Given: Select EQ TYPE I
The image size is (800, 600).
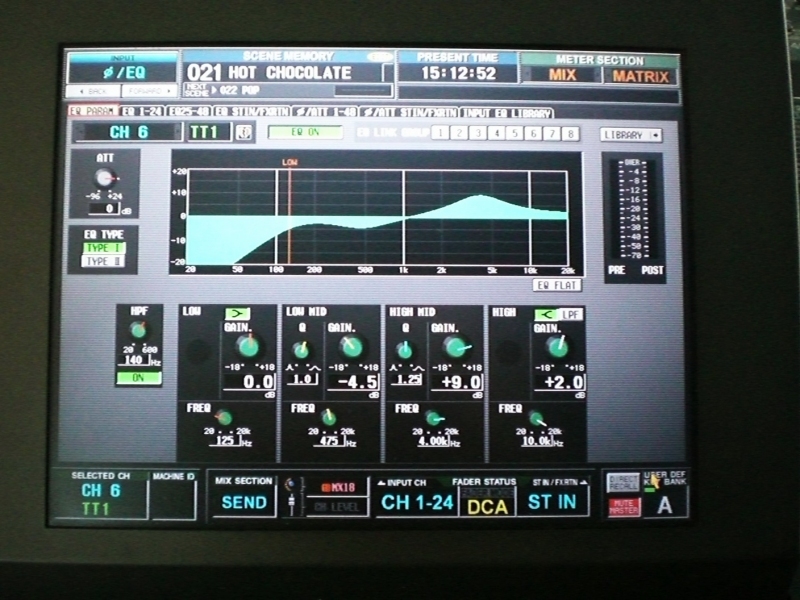Looking at the screenshot, I should pos(104,248).
